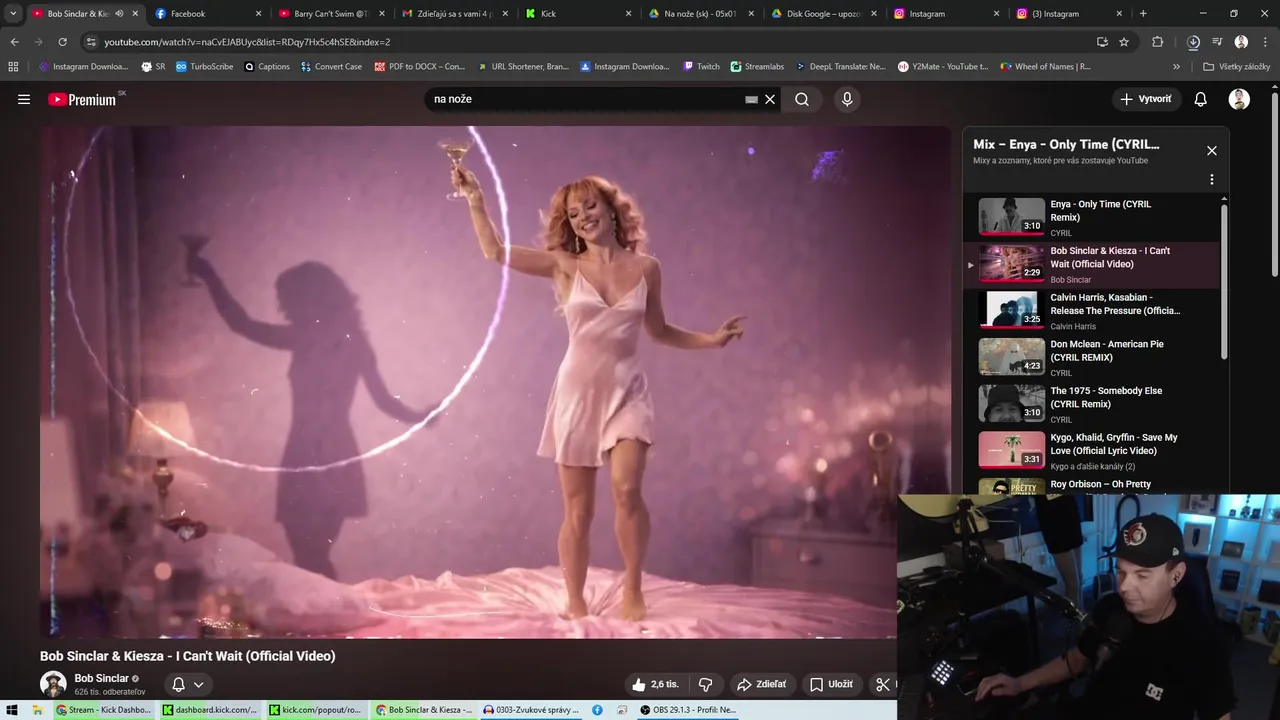Viewport: 1280px width, 720px height.
Task: Switch to the Facebook tab
Action: pyautogui.click(x=208, y=14)
